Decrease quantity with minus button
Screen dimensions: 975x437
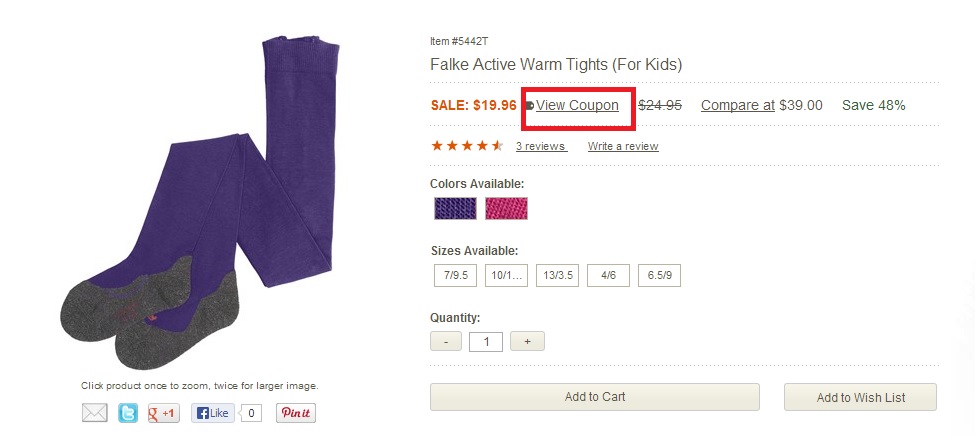pyautogui.click(x=446, y=342)
